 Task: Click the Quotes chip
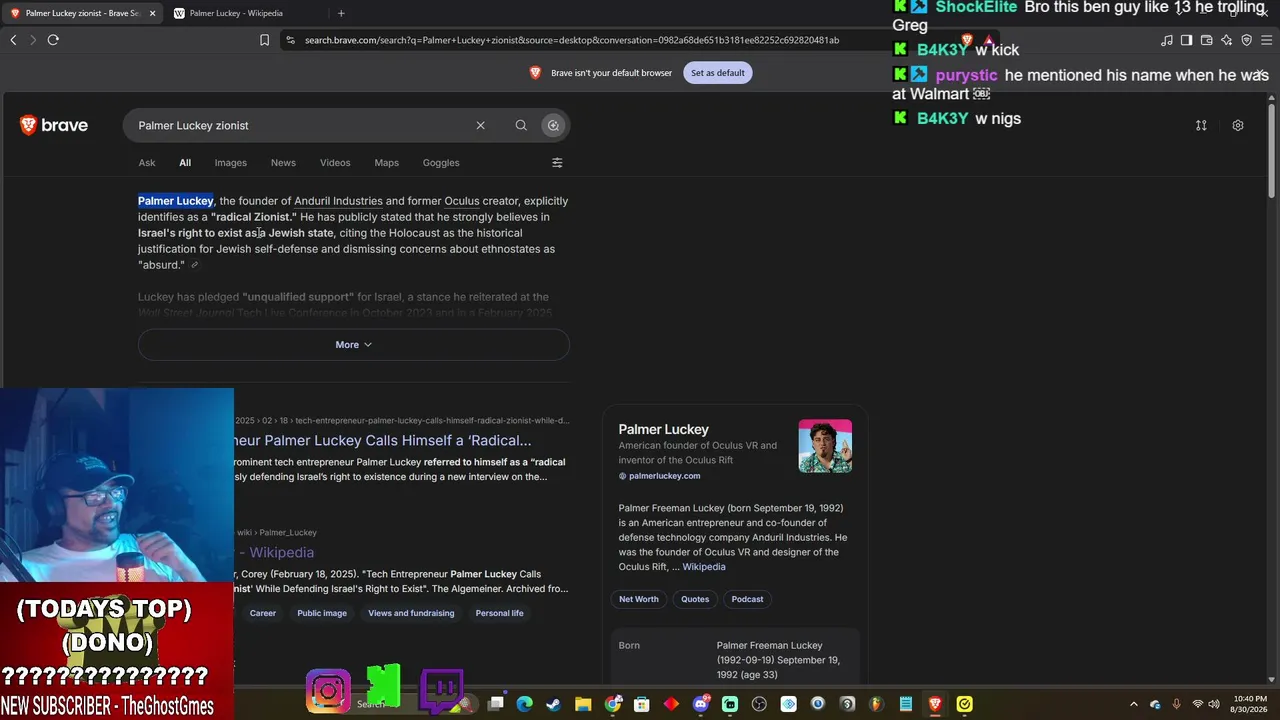tap(695, 599)
